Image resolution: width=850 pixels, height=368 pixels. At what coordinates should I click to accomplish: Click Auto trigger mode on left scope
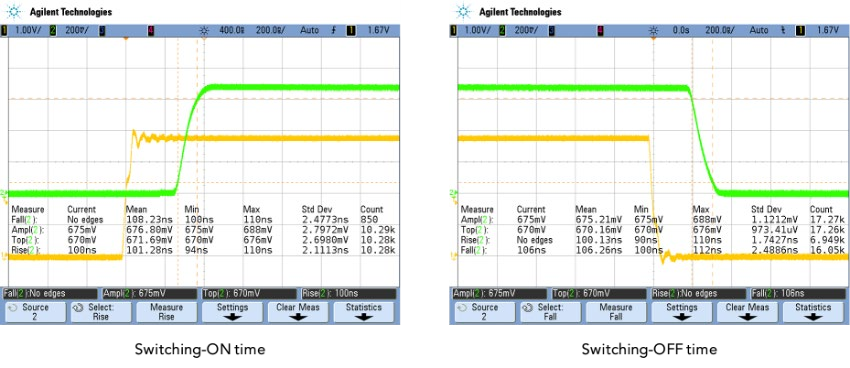[x=310, y=30]
